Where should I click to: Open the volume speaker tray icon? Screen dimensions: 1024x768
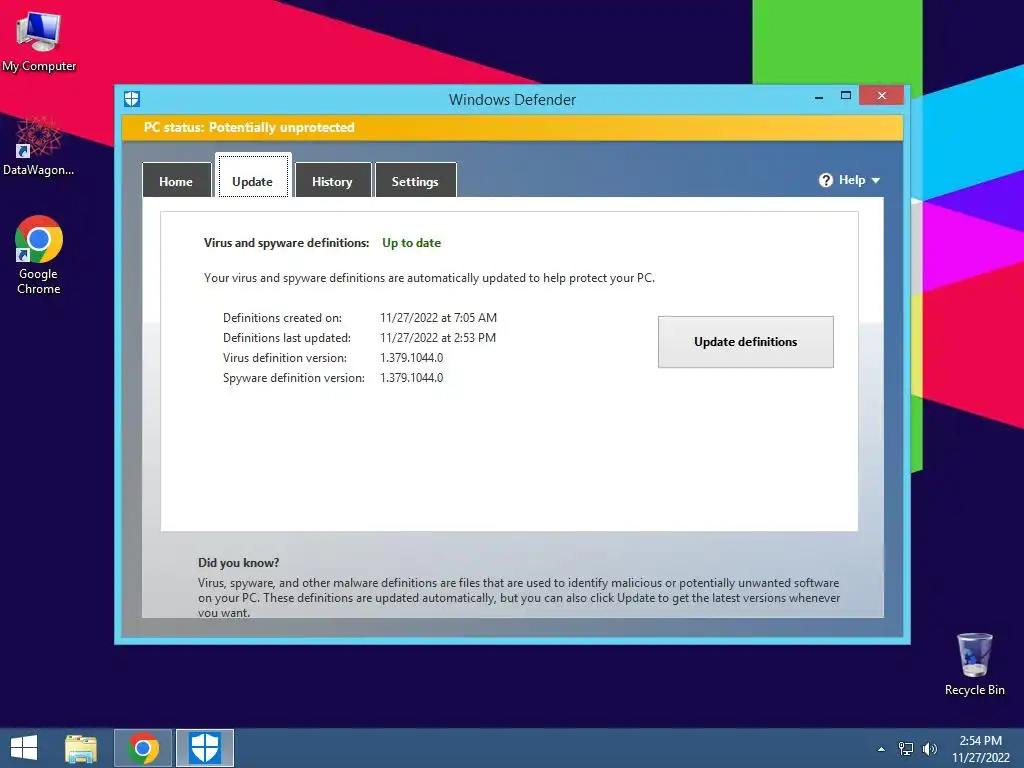929,749
